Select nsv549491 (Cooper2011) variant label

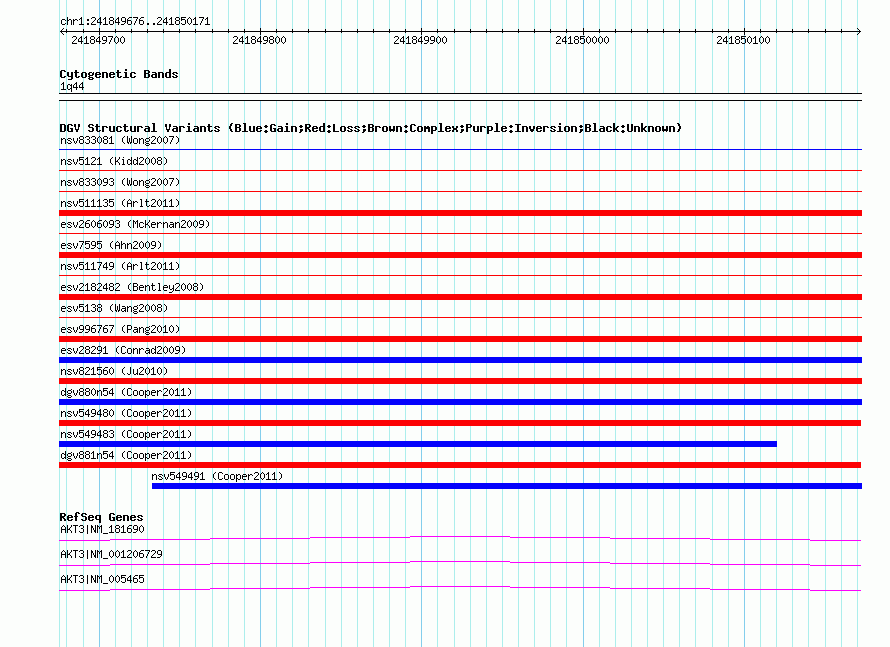click(217, 476)
